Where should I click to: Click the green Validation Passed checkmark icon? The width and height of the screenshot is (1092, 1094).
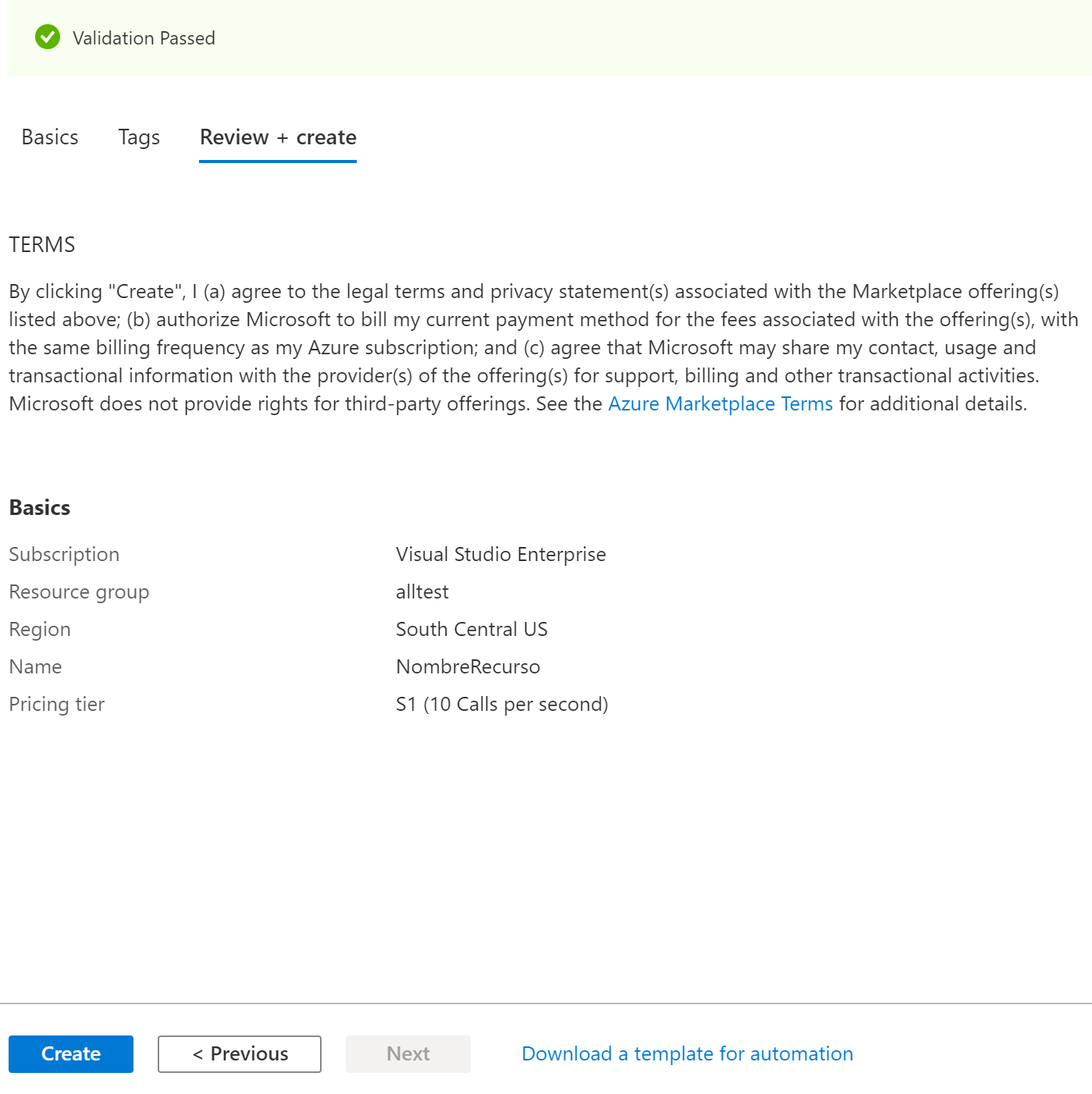(x=48, y=37)
